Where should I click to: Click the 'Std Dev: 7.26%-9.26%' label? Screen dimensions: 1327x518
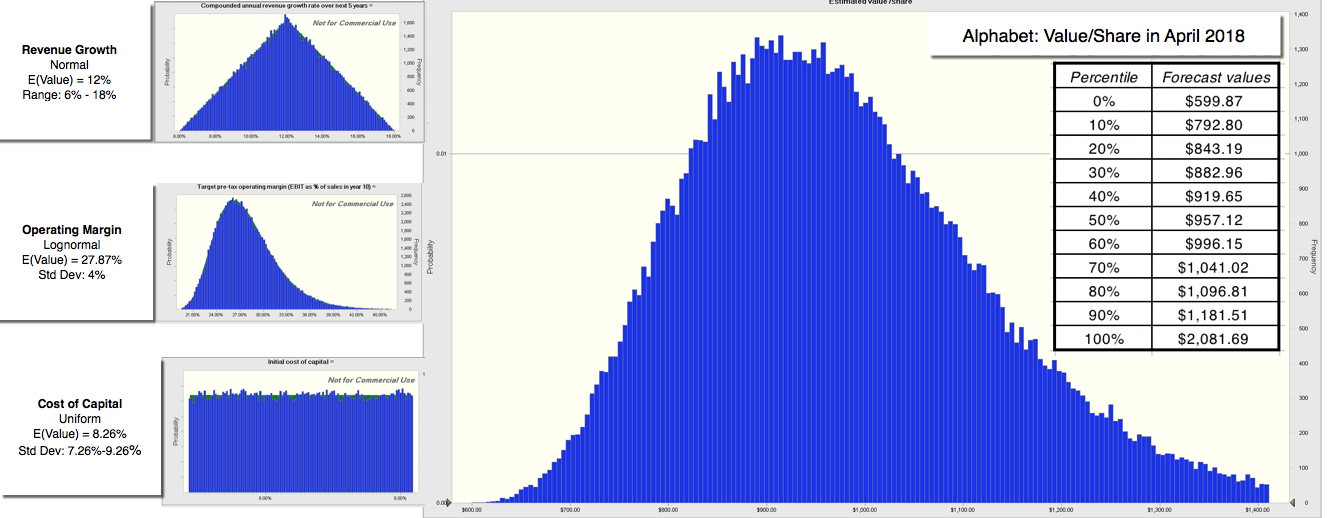point(80,450)
